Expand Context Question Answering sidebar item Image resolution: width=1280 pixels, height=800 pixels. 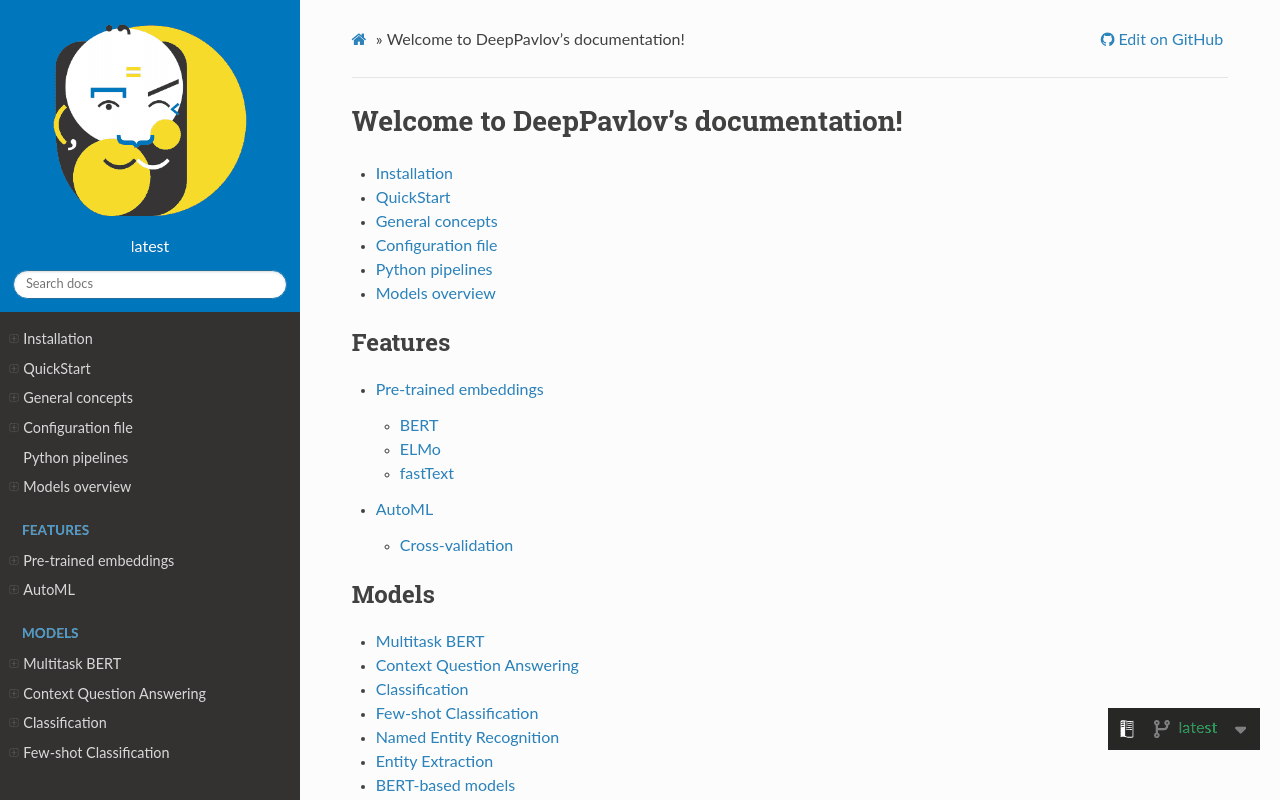pos(14,694)
